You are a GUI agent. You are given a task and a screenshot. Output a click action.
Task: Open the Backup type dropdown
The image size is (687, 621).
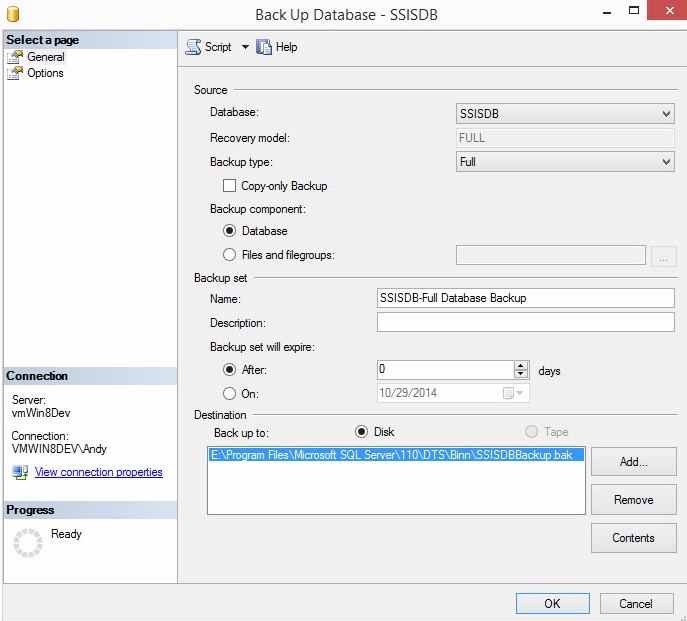pyautogui.click(x=565, y=162)
